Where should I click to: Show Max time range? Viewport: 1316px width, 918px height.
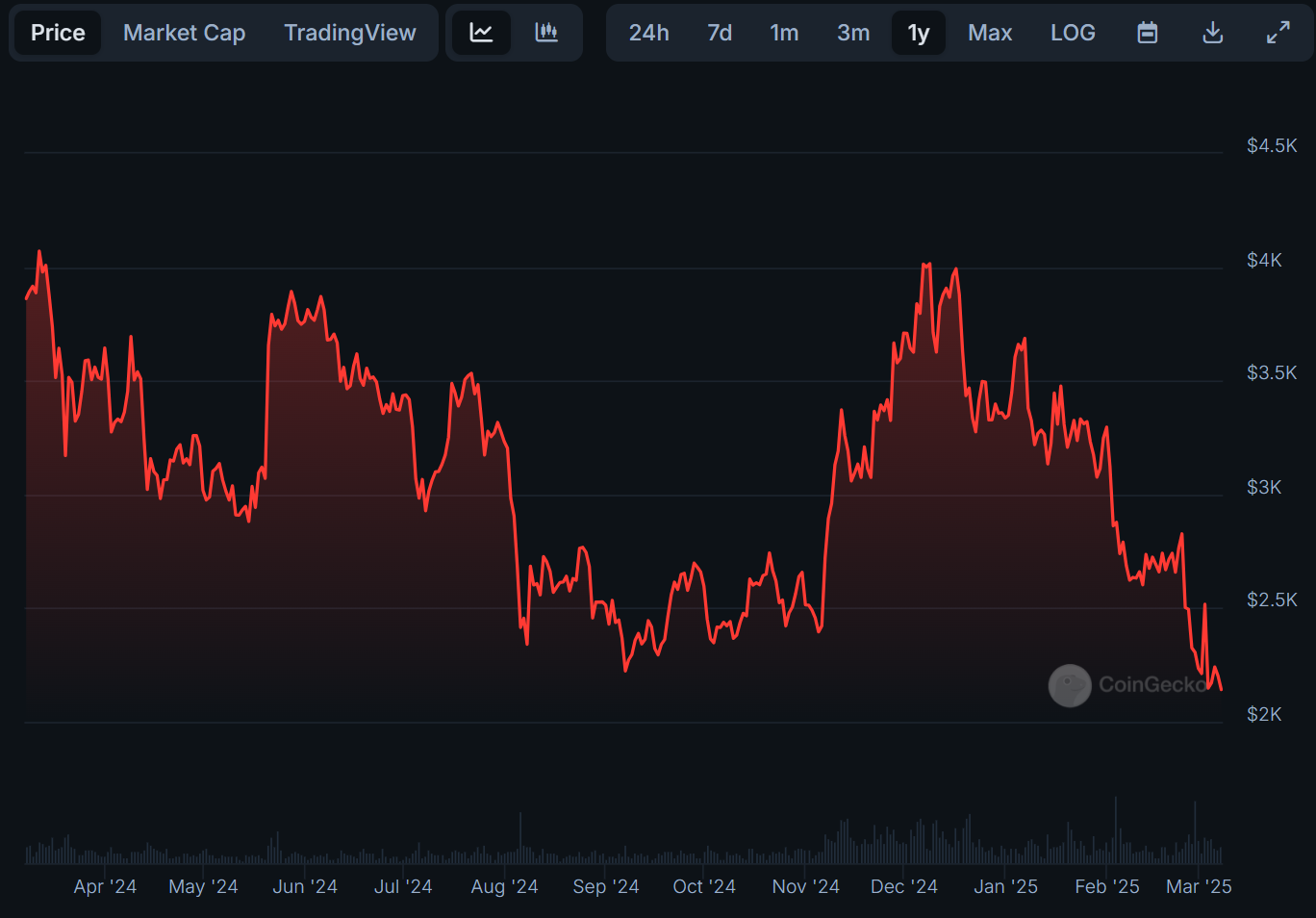pos(990,33)
